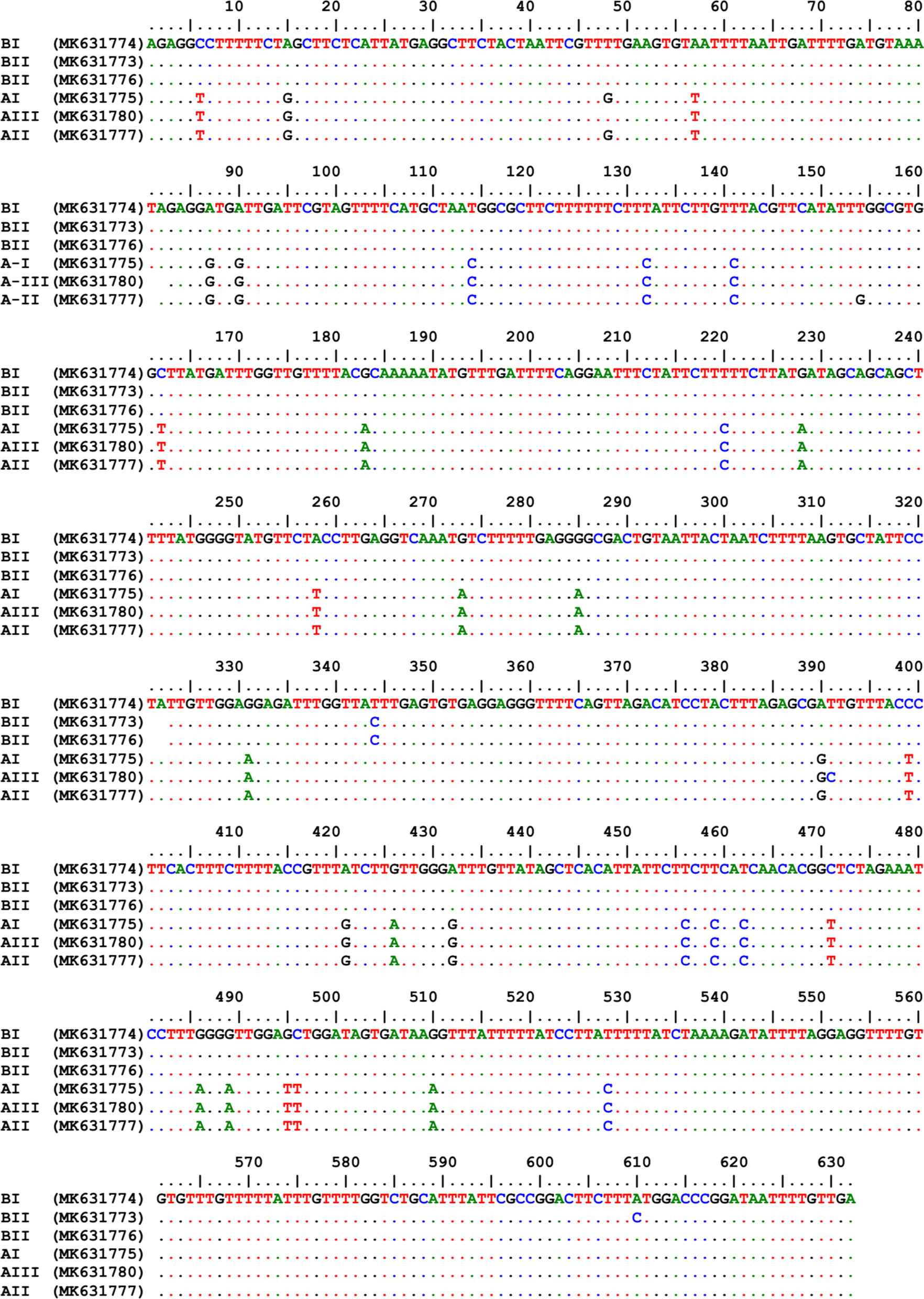Image resolution: width=924 pixels, height=1299 pixels.
Task: Click ruler position number 350
Action: [423, 666]
